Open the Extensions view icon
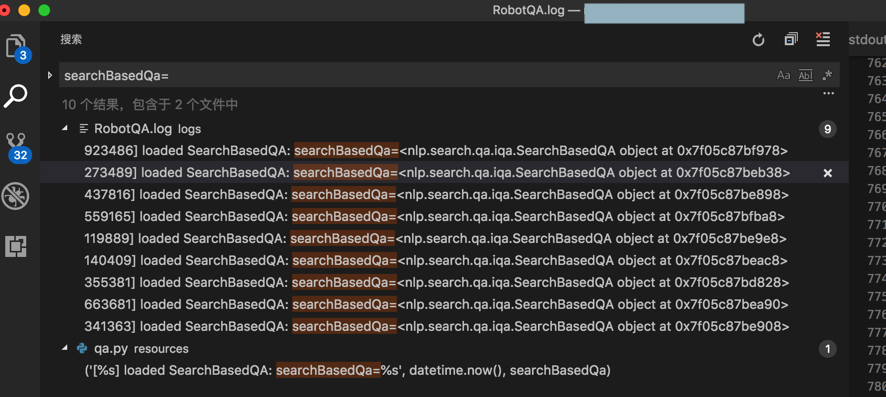The width and height of the screenshot is (886, 397). coord(16,246)
